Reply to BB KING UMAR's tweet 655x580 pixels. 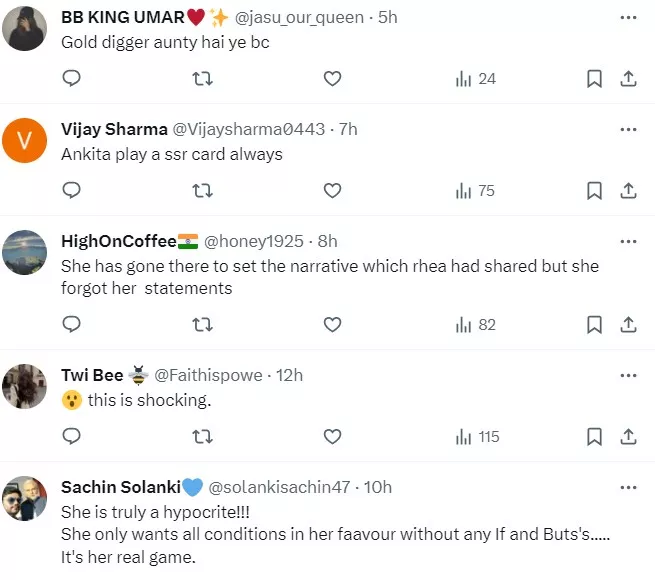pos(71,79)
